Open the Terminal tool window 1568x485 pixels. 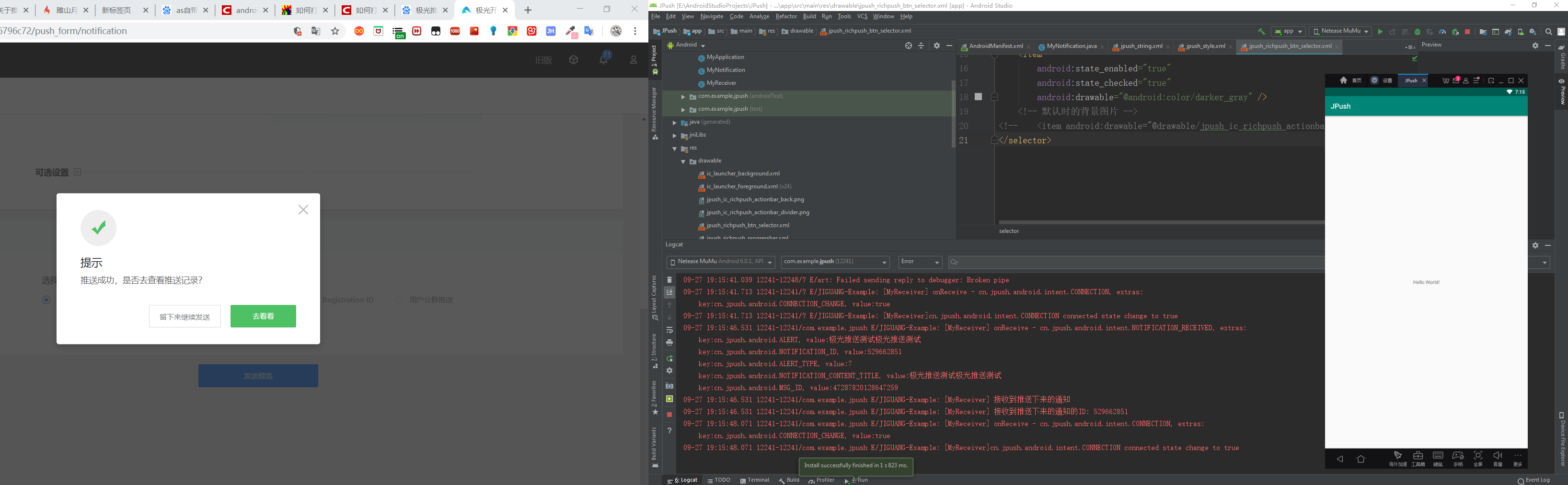pos(755,480)
